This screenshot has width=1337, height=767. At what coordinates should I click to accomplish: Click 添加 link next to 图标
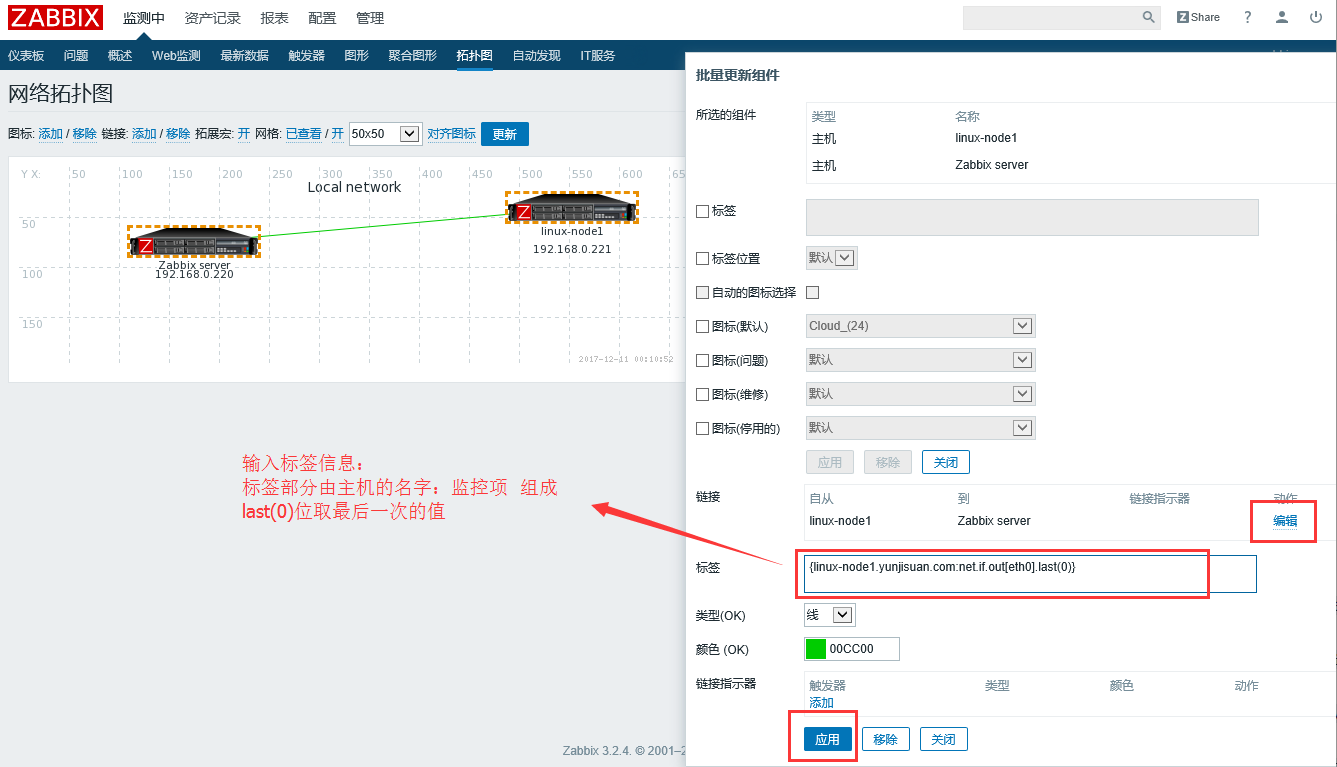50,134
